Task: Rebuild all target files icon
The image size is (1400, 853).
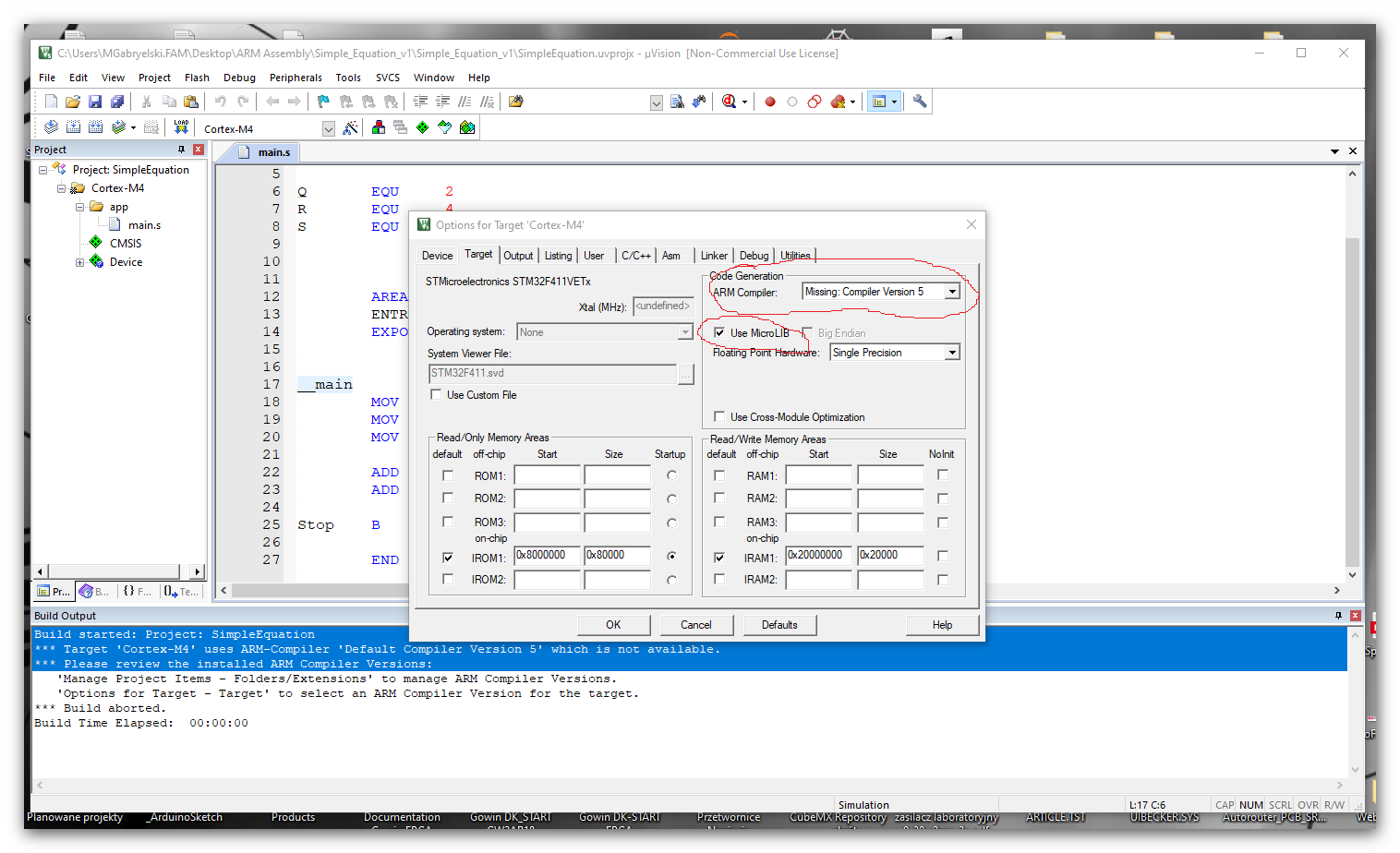Action: [x=95, y=127]
